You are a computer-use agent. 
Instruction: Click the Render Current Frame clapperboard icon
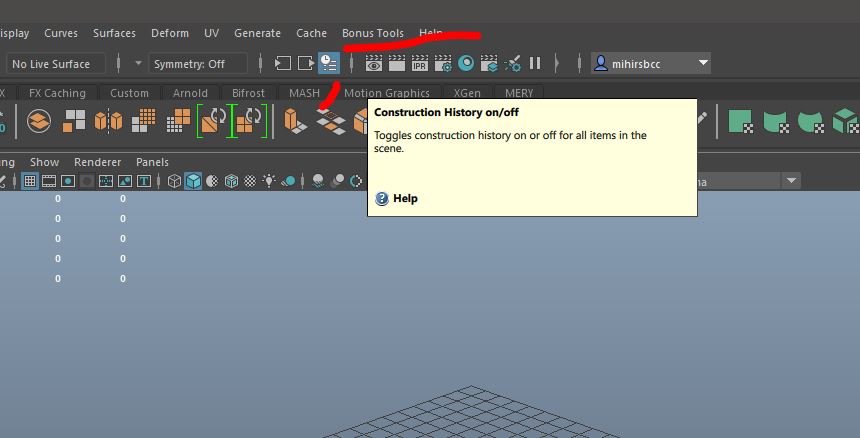397,64
